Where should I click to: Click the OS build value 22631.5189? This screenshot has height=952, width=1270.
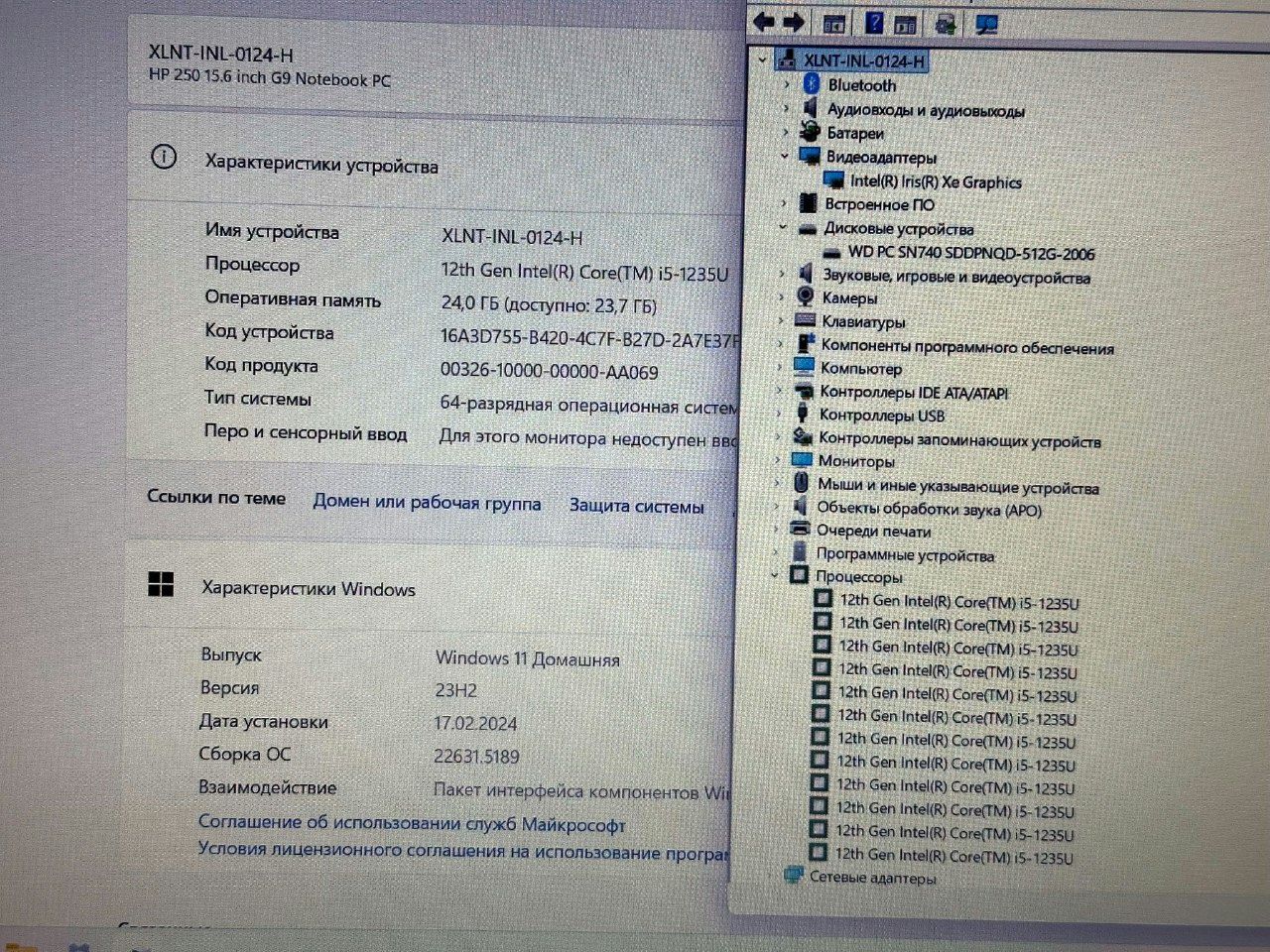tap(476, 756)
